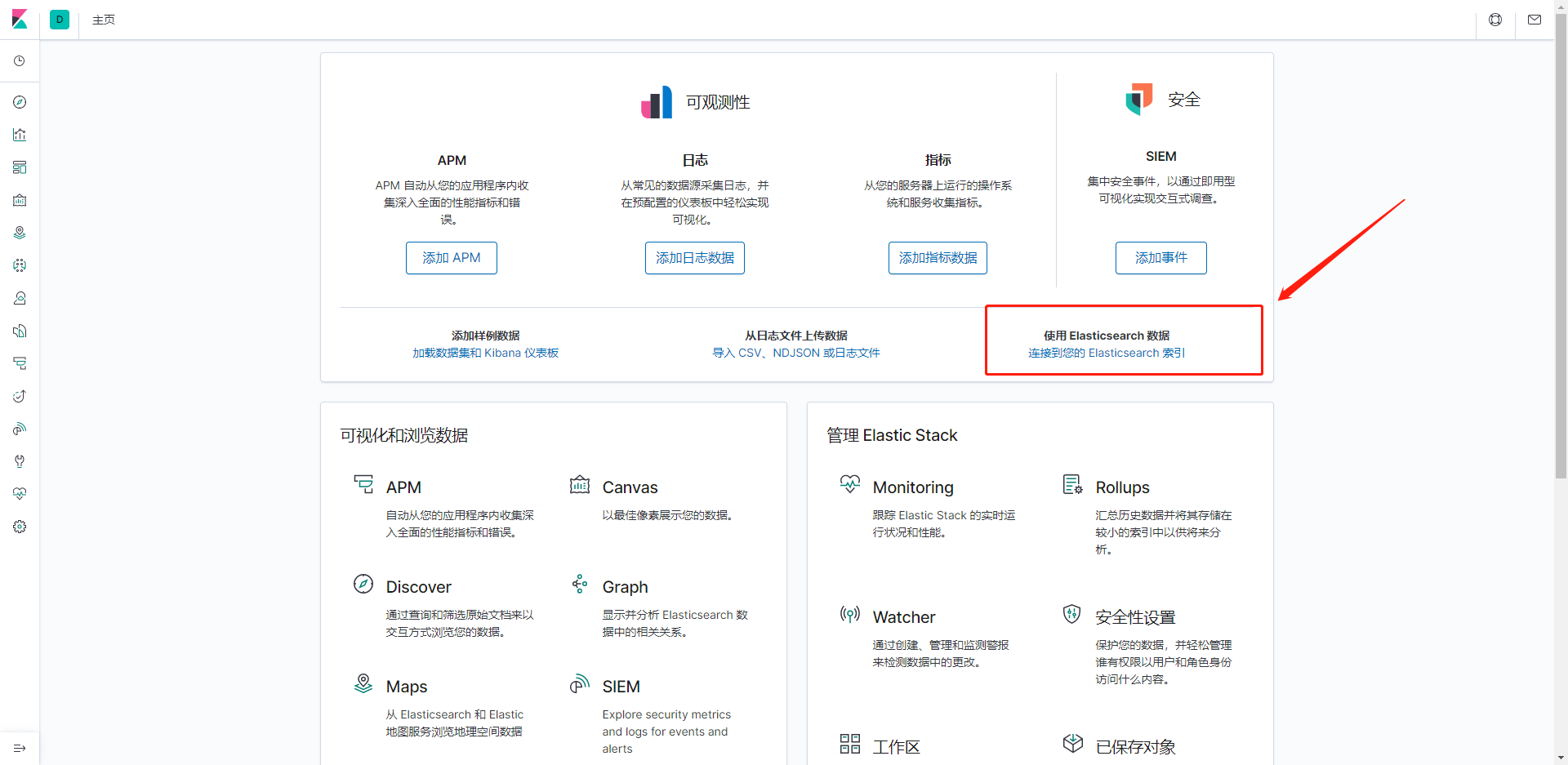Open Maps card title

pyautogui.click(x=407, y=687)
